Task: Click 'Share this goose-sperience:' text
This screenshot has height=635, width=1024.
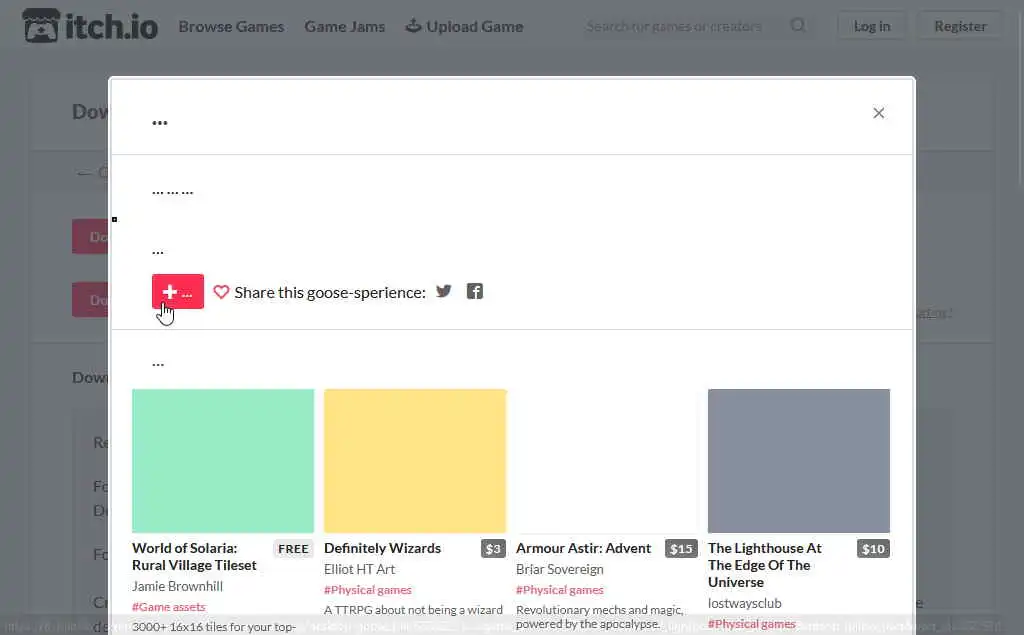Action: tap(330, 292)
